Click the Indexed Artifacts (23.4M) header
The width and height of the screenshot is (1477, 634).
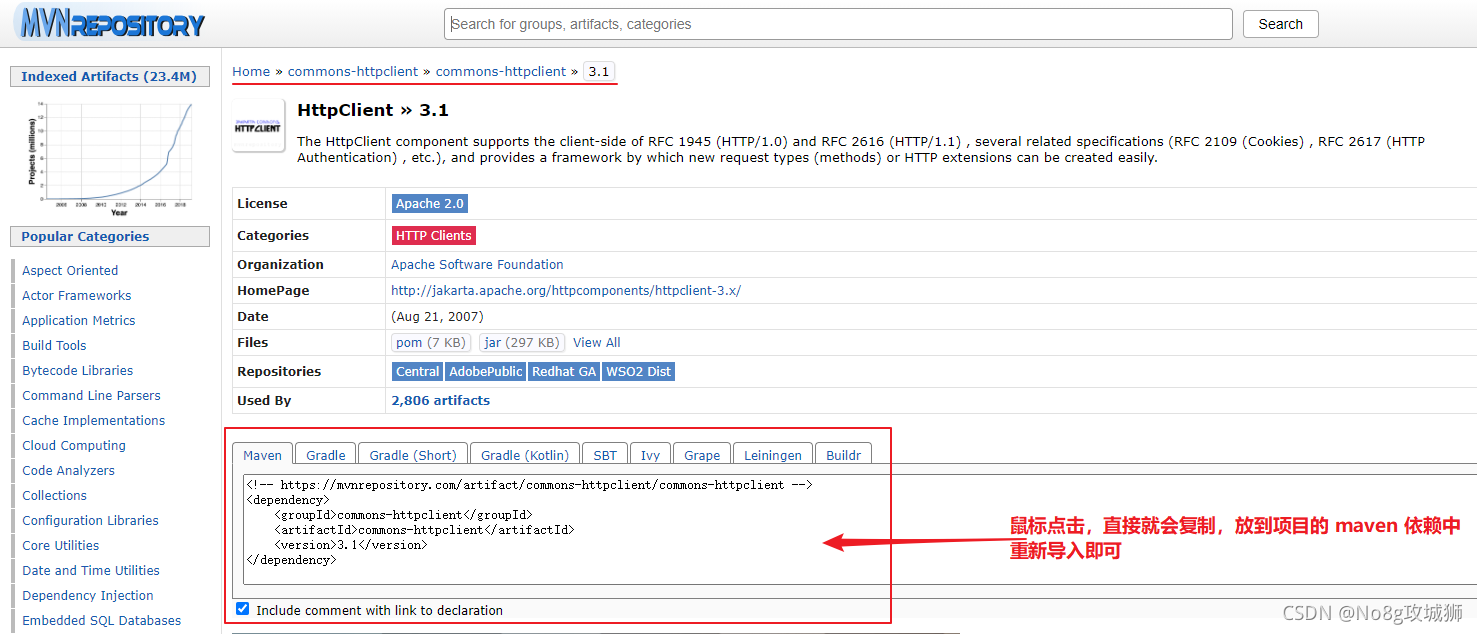point(109,76)
